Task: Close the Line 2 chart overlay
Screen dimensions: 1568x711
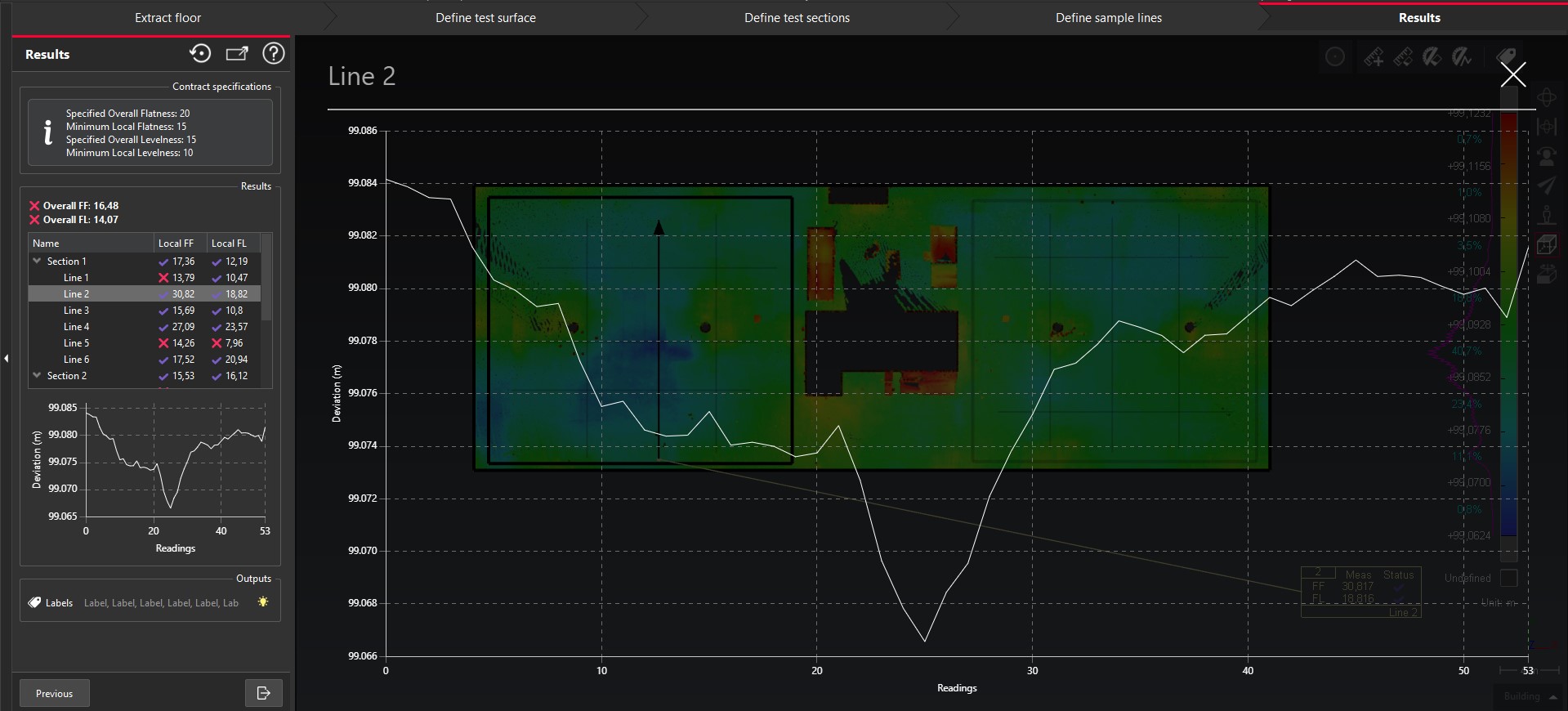Action: coord(1512,74)
